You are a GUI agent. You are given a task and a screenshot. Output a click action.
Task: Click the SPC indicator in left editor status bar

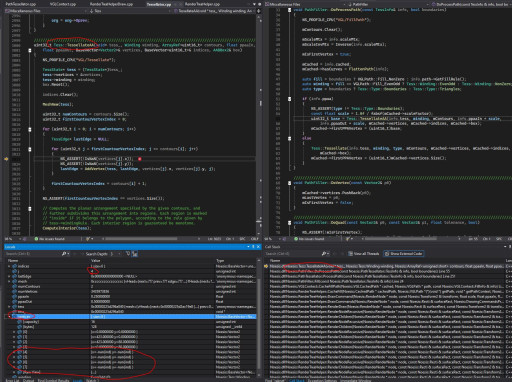point(242,239)
